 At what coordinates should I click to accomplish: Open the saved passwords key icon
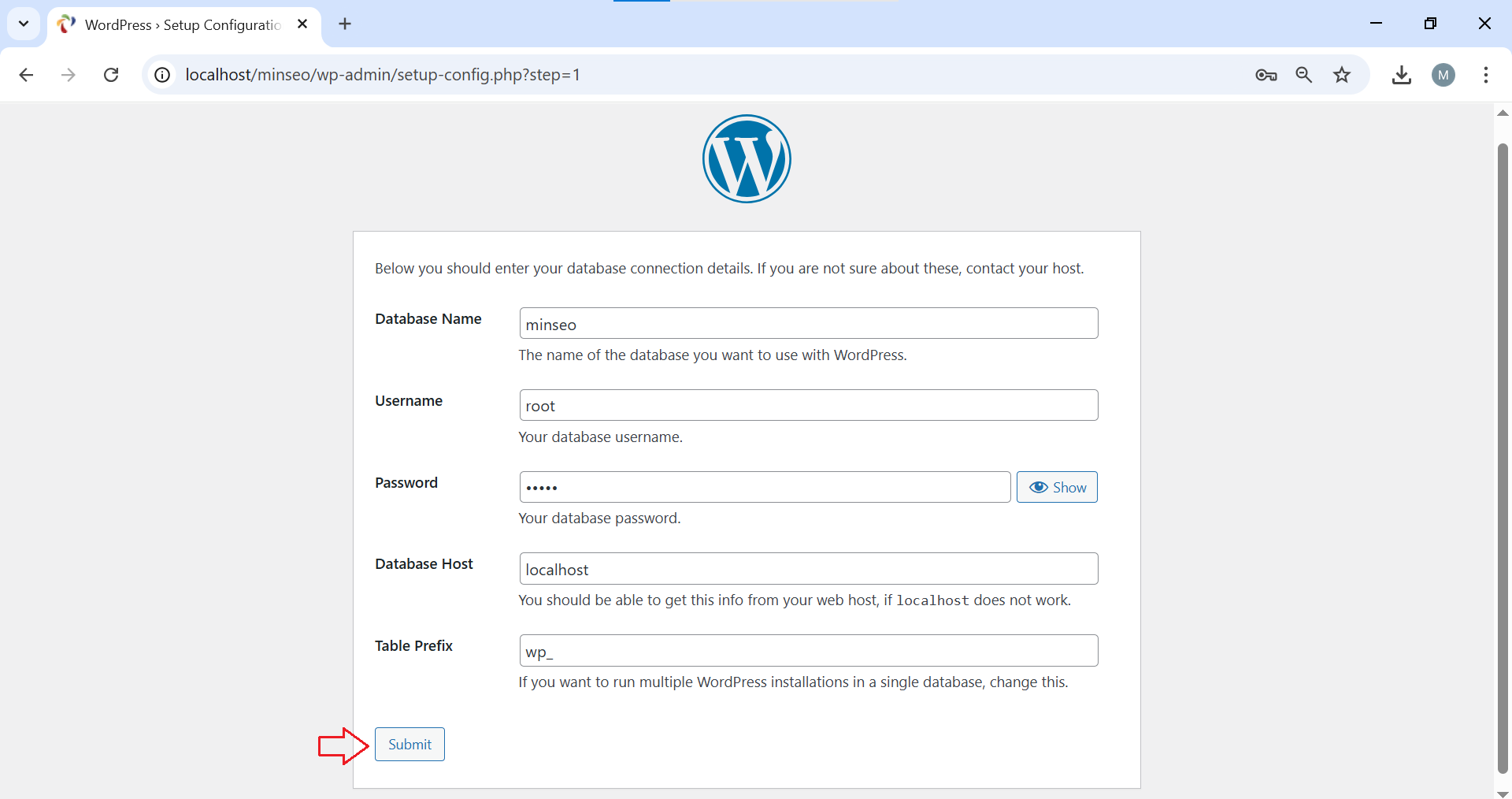click(1266, 75)
